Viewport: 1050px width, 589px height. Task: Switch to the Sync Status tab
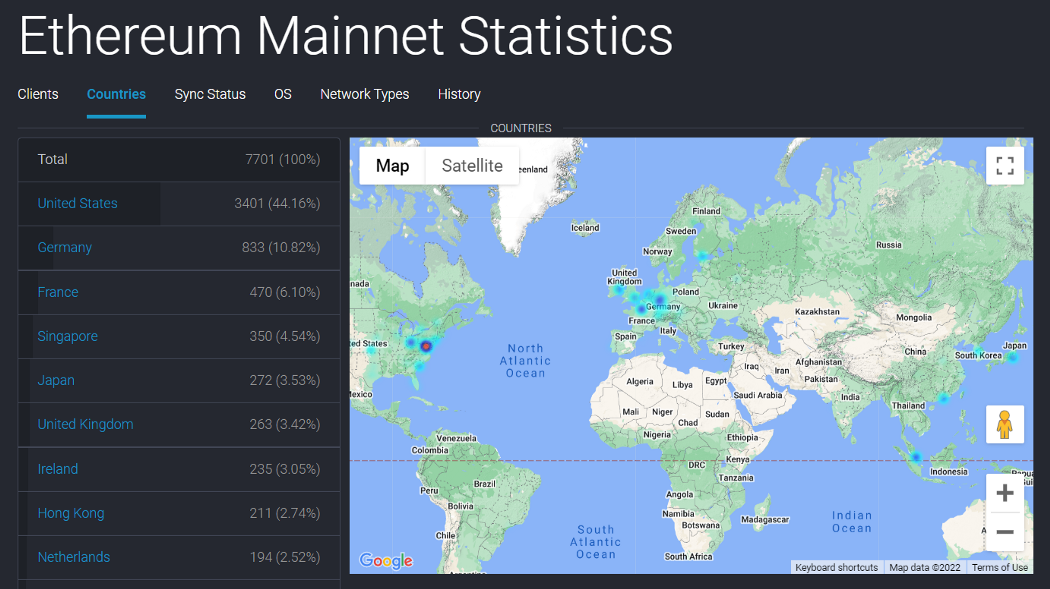[x=210, y=94]
